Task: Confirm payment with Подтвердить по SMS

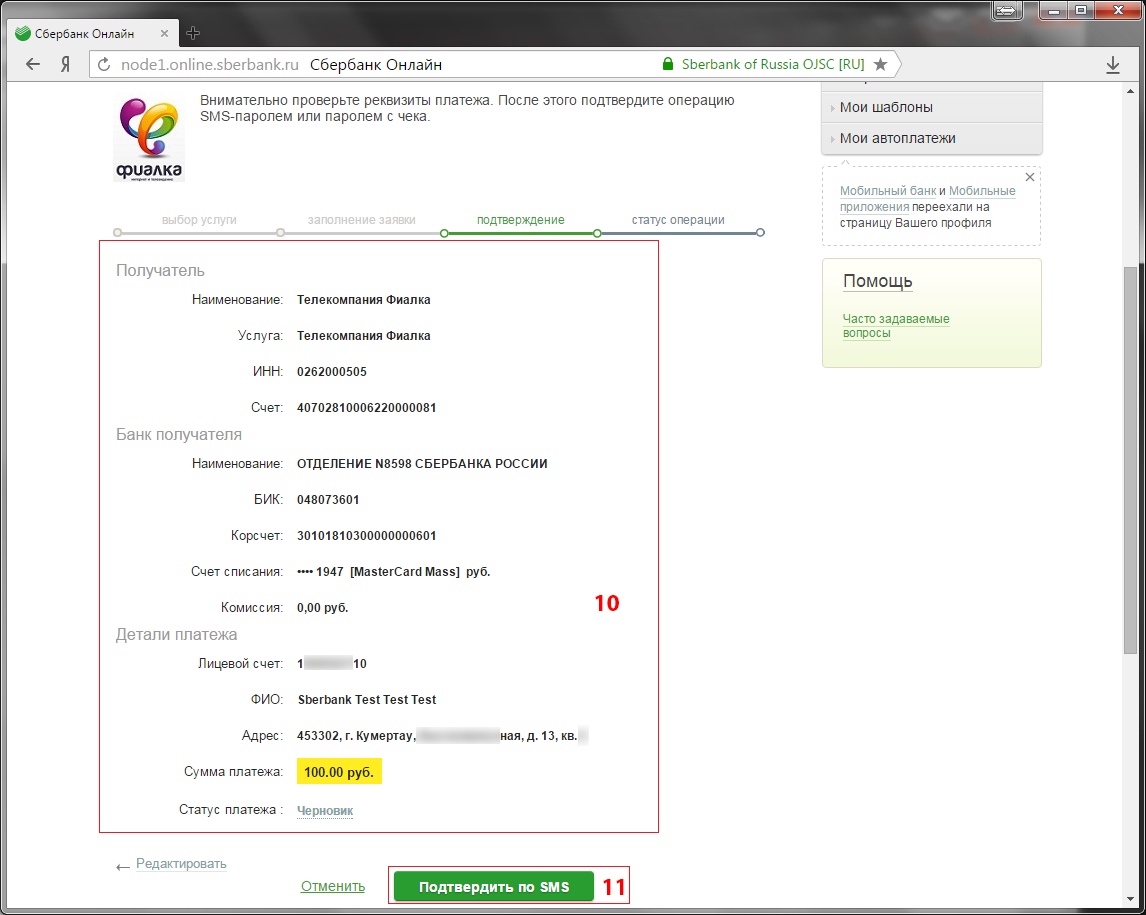Action: pos(494,886)
